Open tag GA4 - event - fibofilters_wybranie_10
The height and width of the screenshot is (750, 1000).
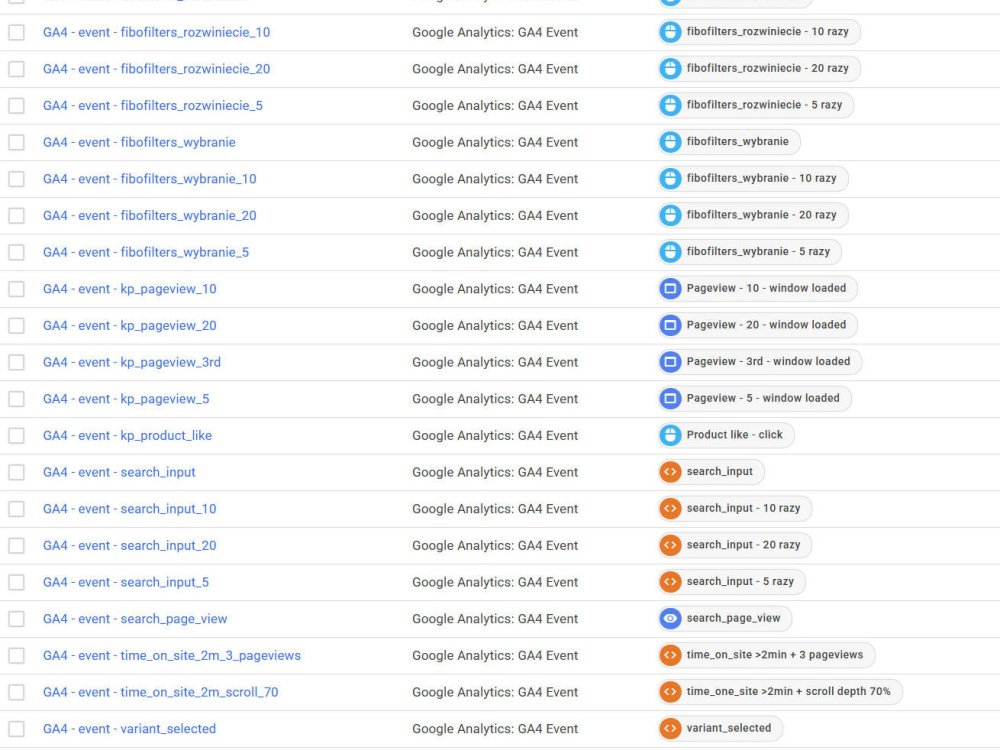pos(149,179)
